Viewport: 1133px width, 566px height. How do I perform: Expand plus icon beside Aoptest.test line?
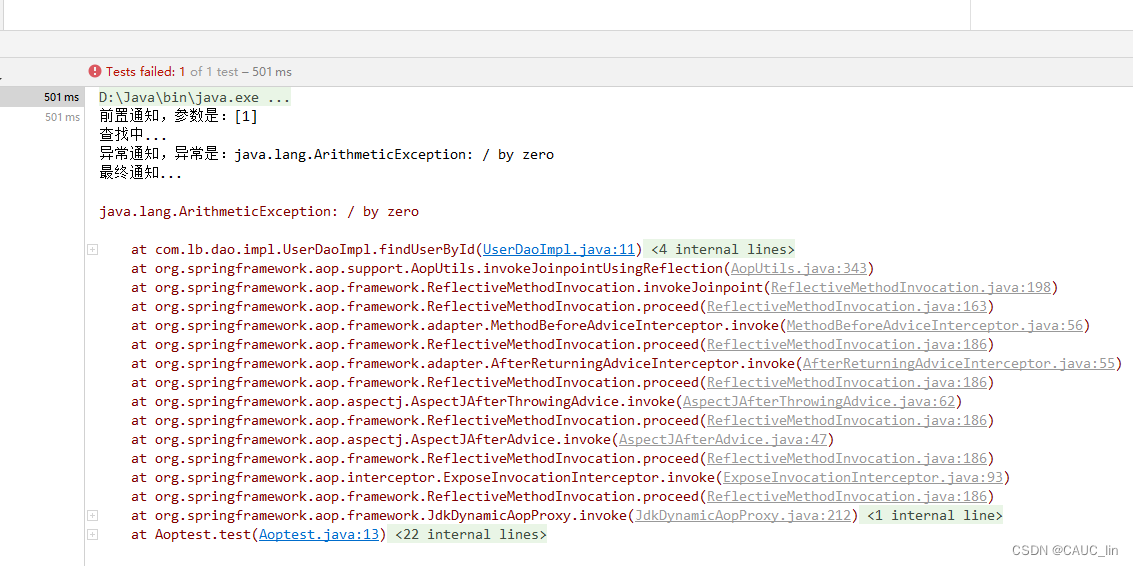tap(92, 534)
